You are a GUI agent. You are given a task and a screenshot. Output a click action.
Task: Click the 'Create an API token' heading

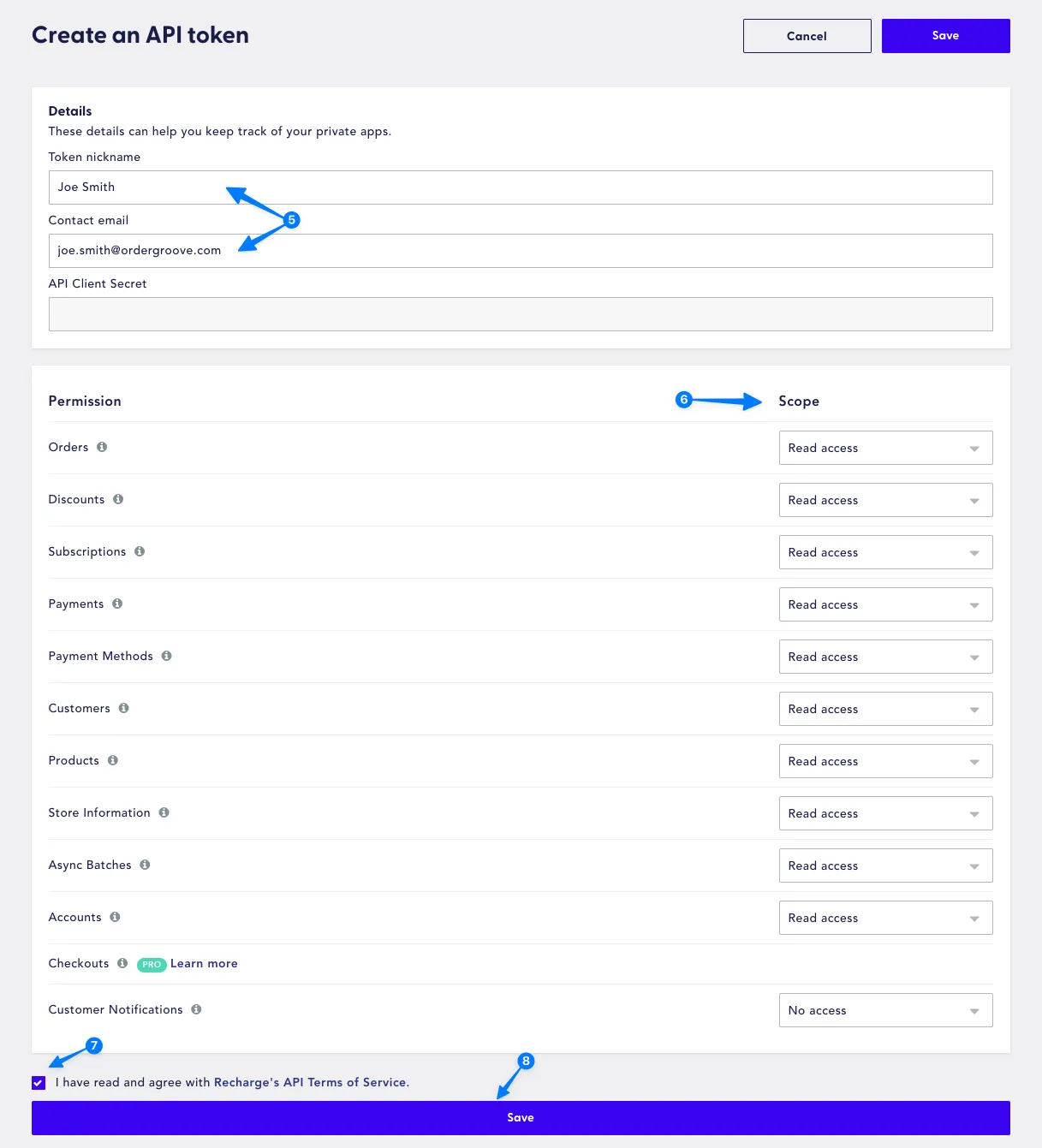point(140,35)
